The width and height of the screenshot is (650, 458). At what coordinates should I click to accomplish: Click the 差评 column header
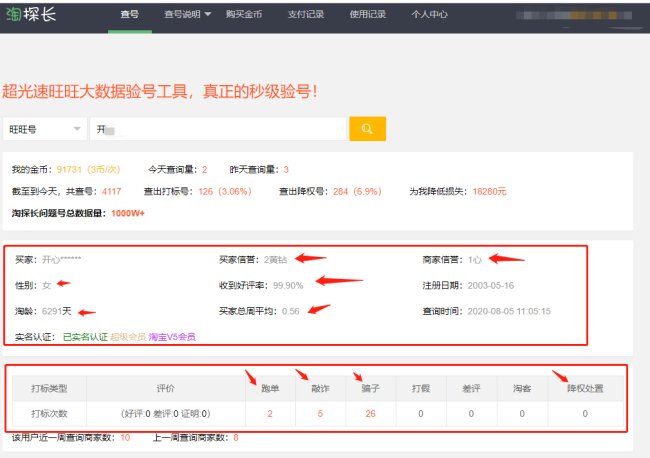471,388
